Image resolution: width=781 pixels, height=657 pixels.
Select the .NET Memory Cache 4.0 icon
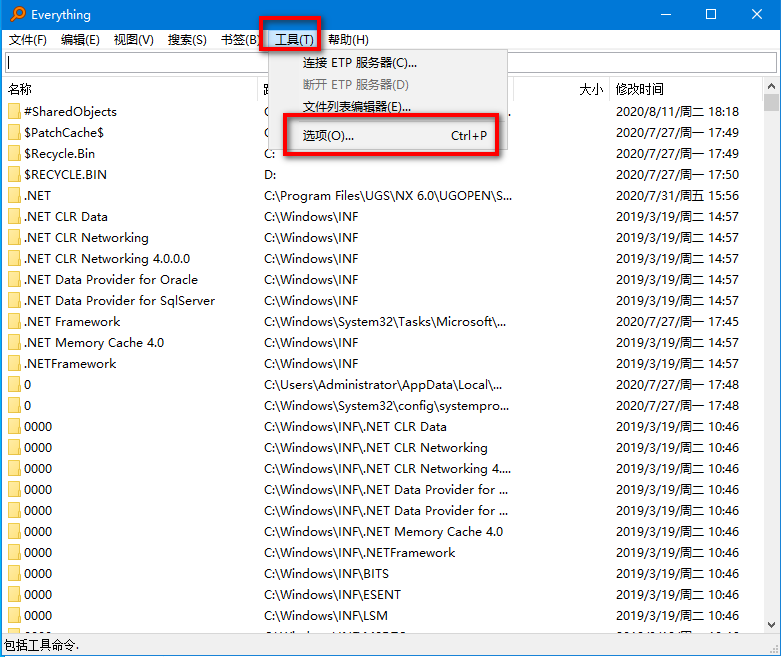coord(14,343)
